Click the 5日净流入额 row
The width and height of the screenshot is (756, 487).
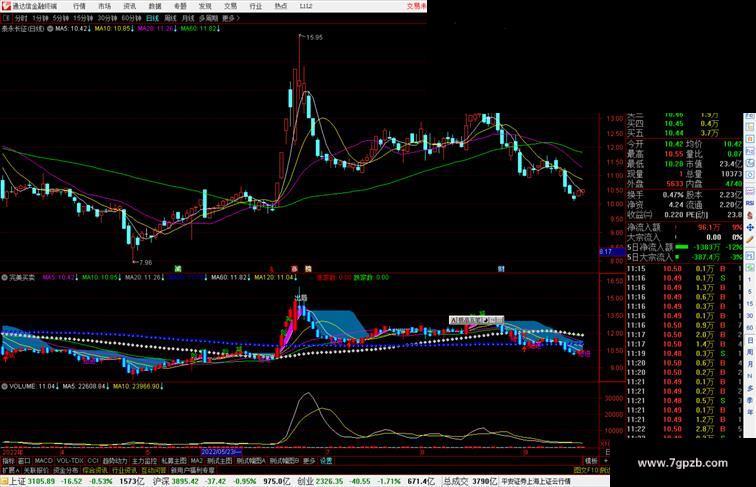(x=685, y=247)
